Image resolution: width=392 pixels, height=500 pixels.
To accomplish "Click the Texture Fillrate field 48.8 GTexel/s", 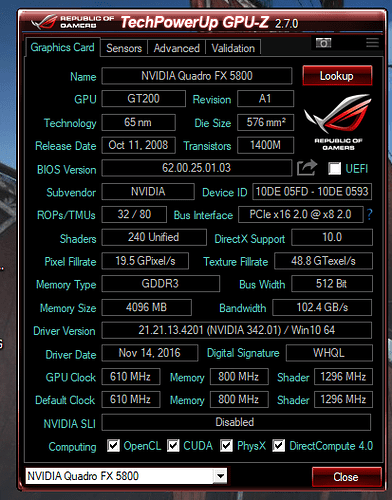I will click(x=323, y=261).
